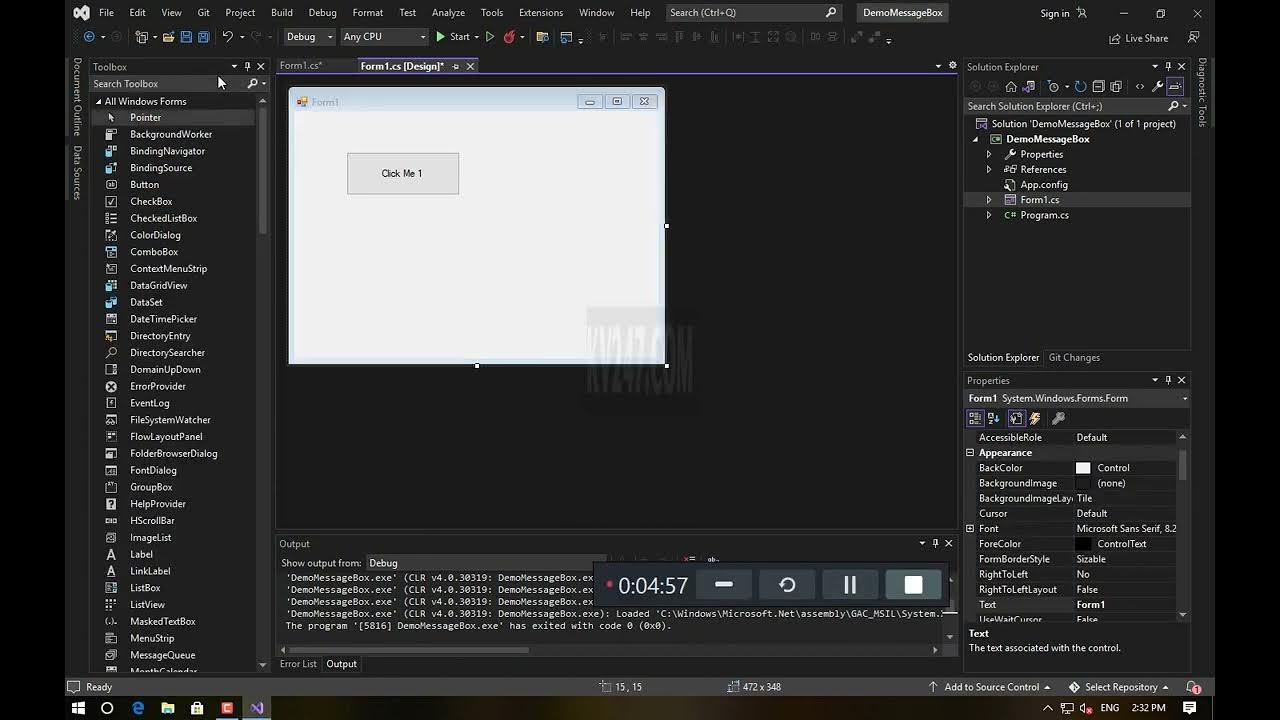This screenshot has width=1280, height=720.
Task: Switch to the Form1.cs* code tab
Action: (x=301, y=66)
